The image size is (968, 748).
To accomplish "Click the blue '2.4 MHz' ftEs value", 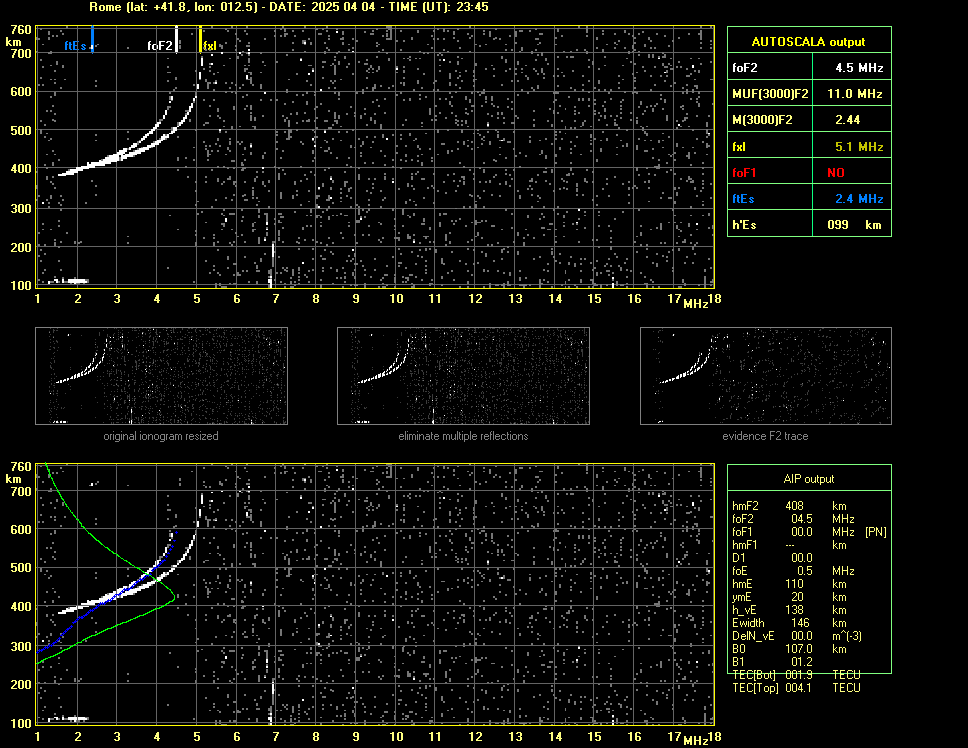I will pos(859,199).
